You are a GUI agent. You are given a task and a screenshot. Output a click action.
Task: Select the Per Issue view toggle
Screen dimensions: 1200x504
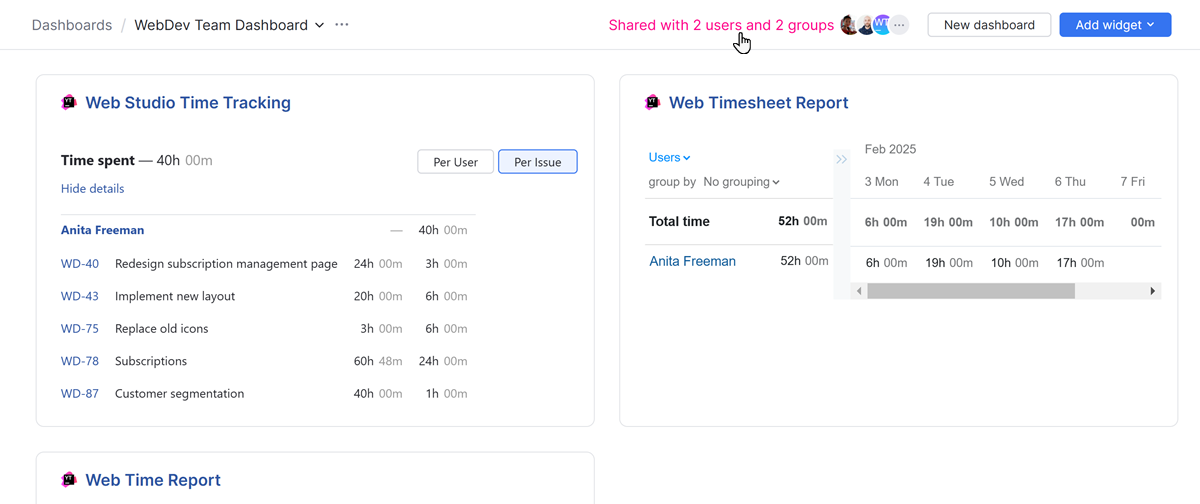(x=537, y=162)
